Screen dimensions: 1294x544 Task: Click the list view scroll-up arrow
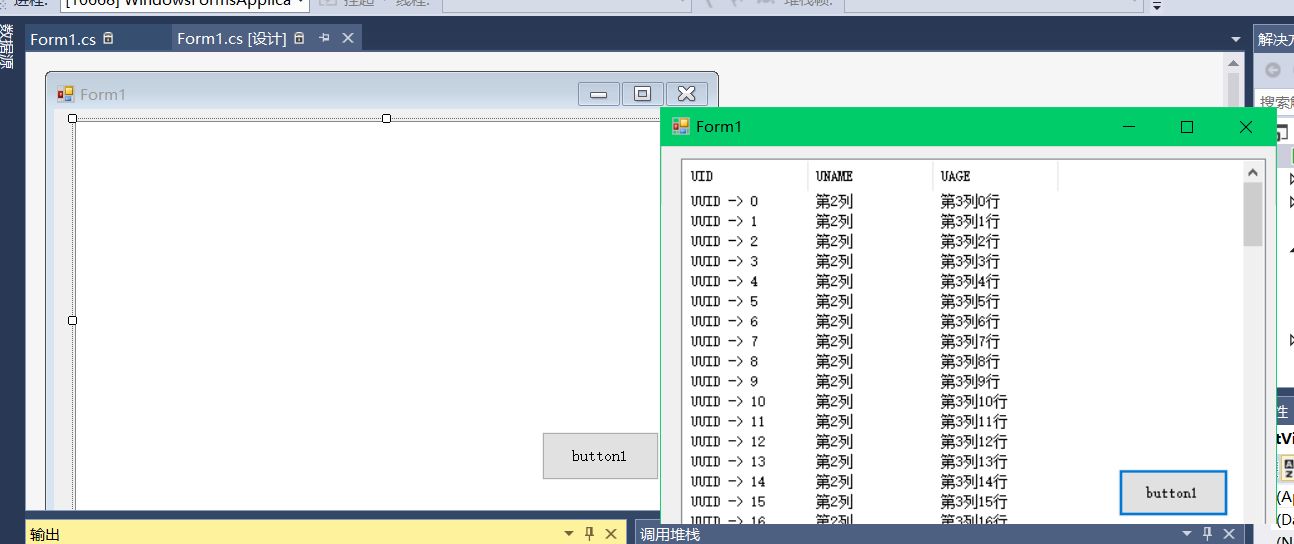(x=1253, y=173)
